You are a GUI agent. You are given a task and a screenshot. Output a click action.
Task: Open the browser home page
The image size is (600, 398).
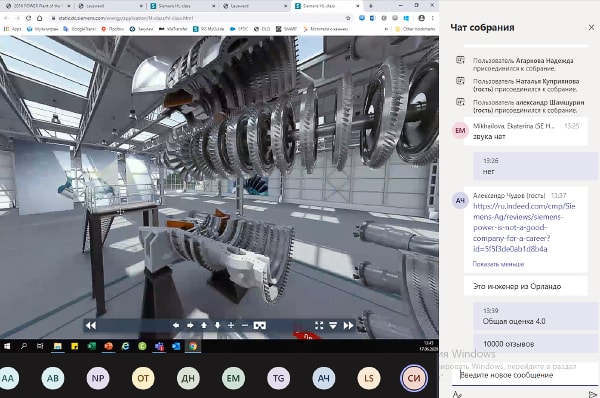tap(39, 18)
